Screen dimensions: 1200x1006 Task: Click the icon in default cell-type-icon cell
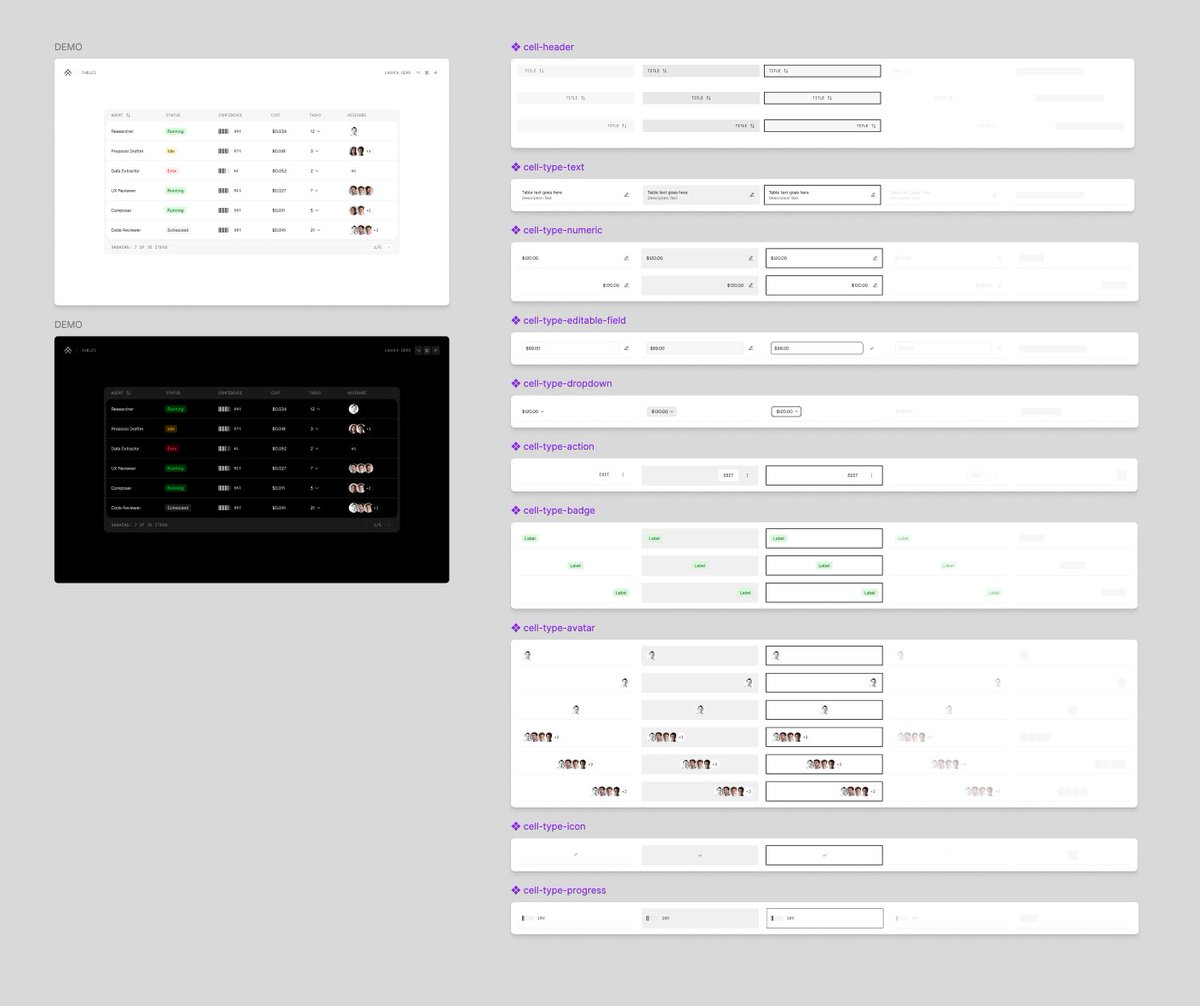[575, 855]
